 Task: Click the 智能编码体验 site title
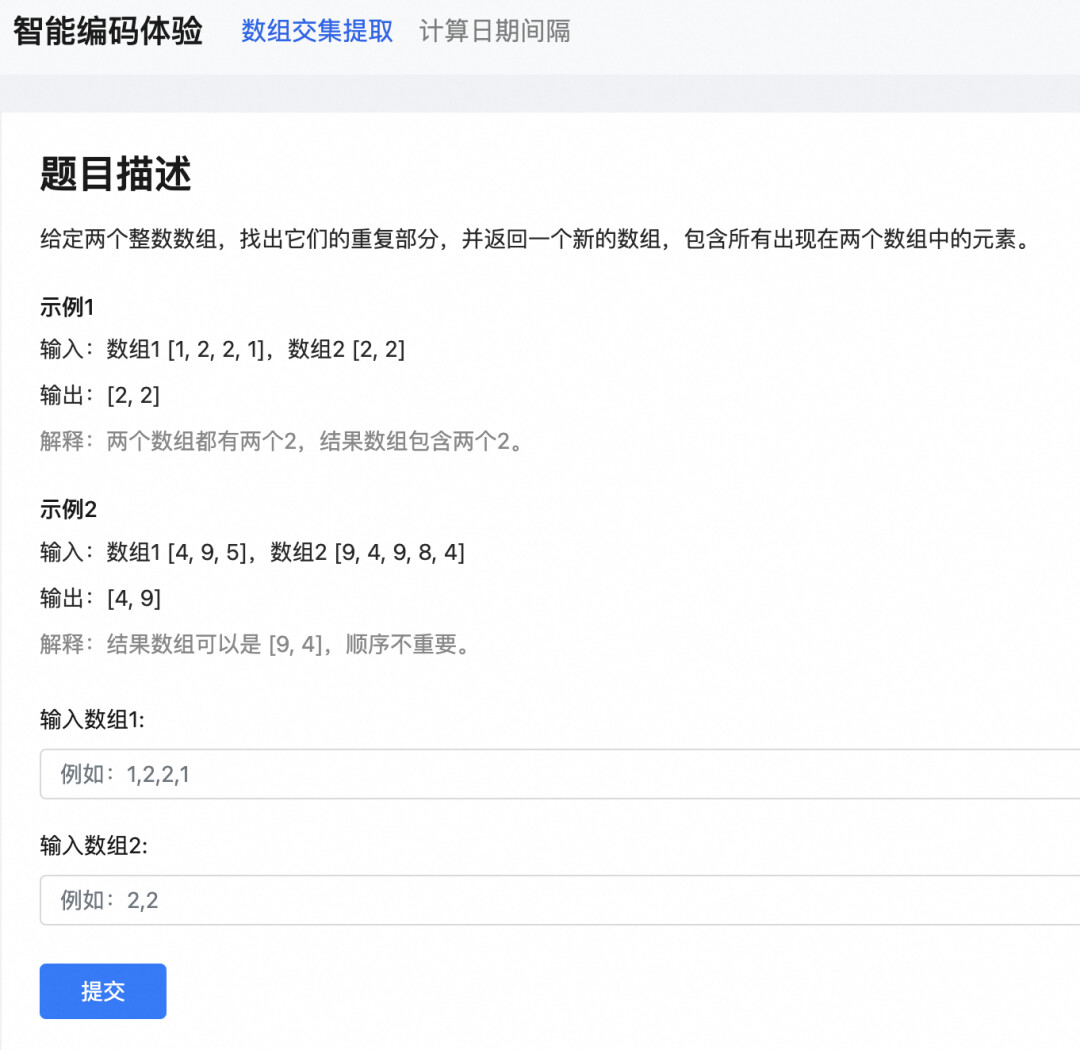108,31
